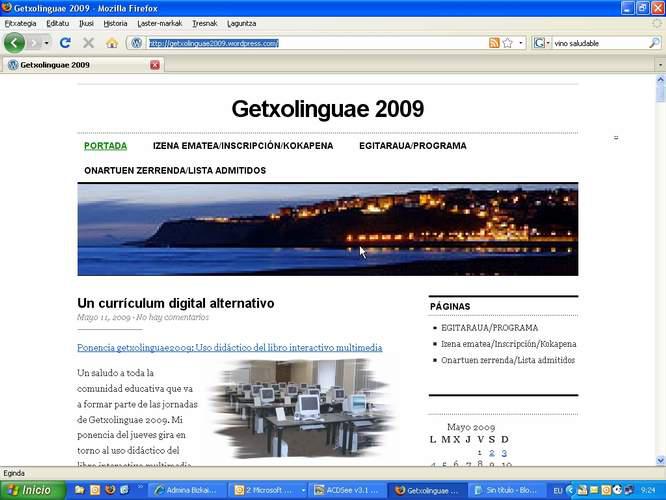Go to the Home page icon
Viewport: 666px width, 500px height.
(x=112, y=43)
